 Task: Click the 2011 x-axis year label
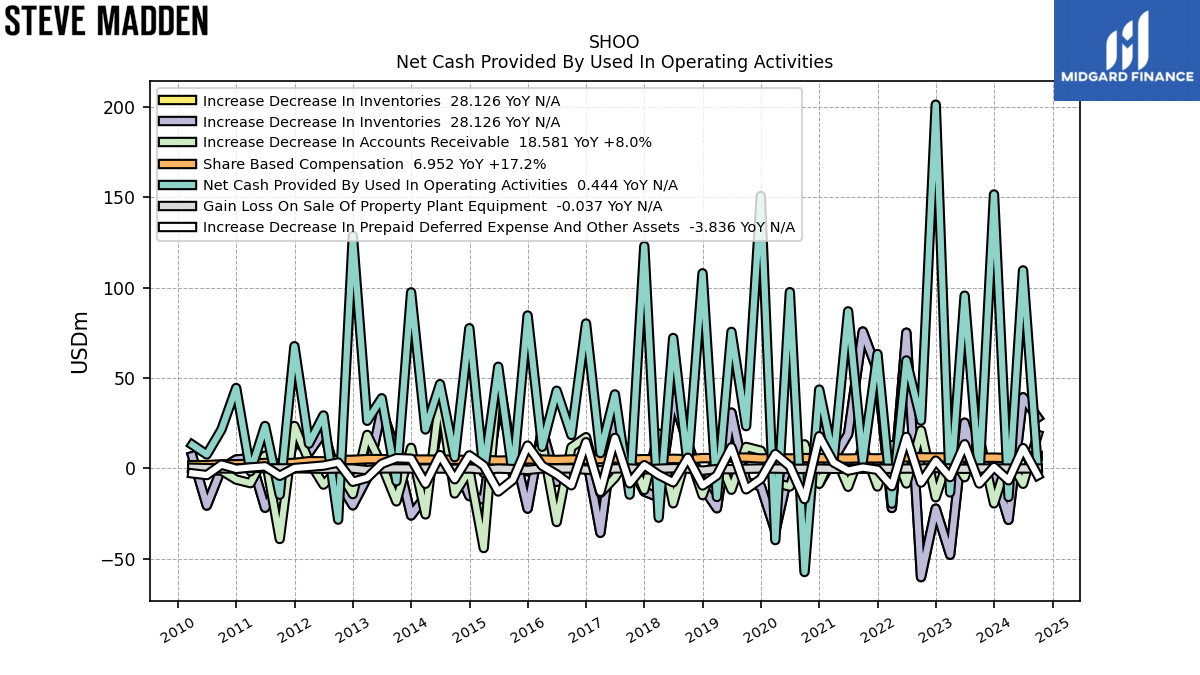tap(234, 628)
